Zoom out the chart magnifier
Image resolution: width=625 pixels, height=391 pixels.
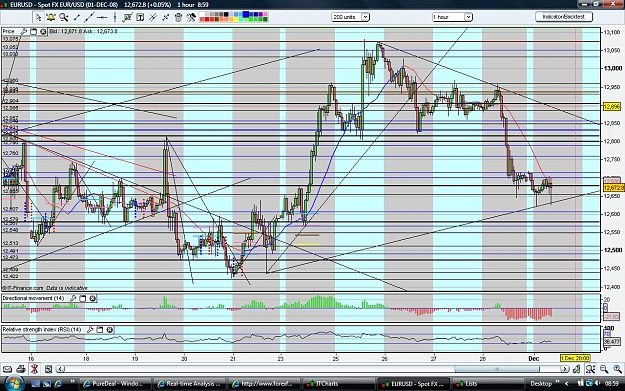[x=604, y=369]
